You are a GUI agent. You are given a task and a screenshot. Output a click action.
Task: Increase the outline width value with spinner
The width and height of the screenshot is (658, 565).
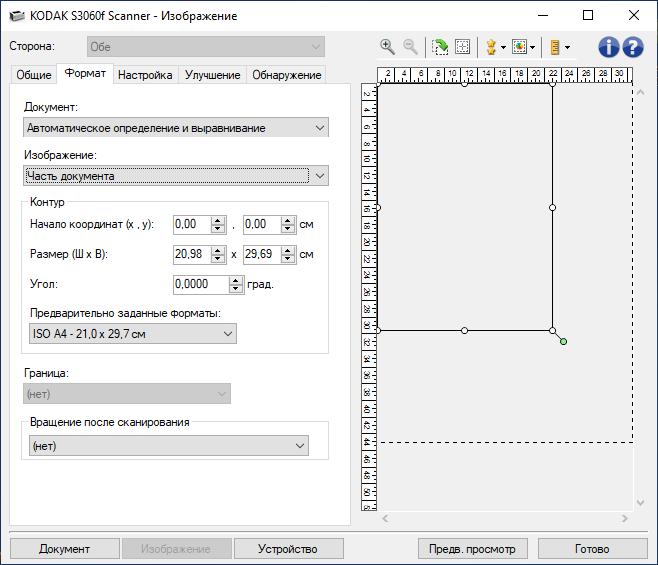click(x=219, y=250)
